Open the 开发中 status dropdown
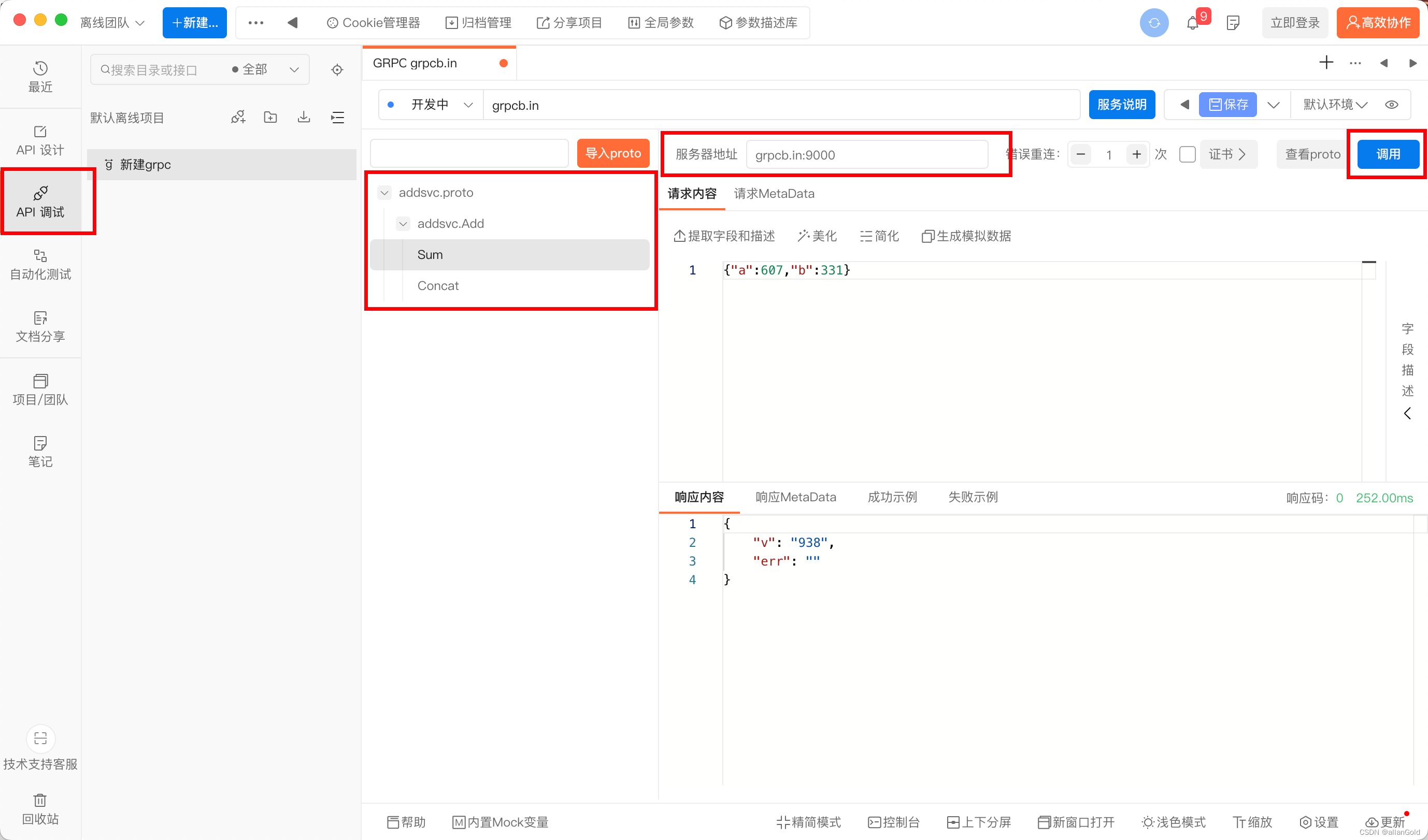The height and width of the screenshot is (840, 1428). click(431, 104)
